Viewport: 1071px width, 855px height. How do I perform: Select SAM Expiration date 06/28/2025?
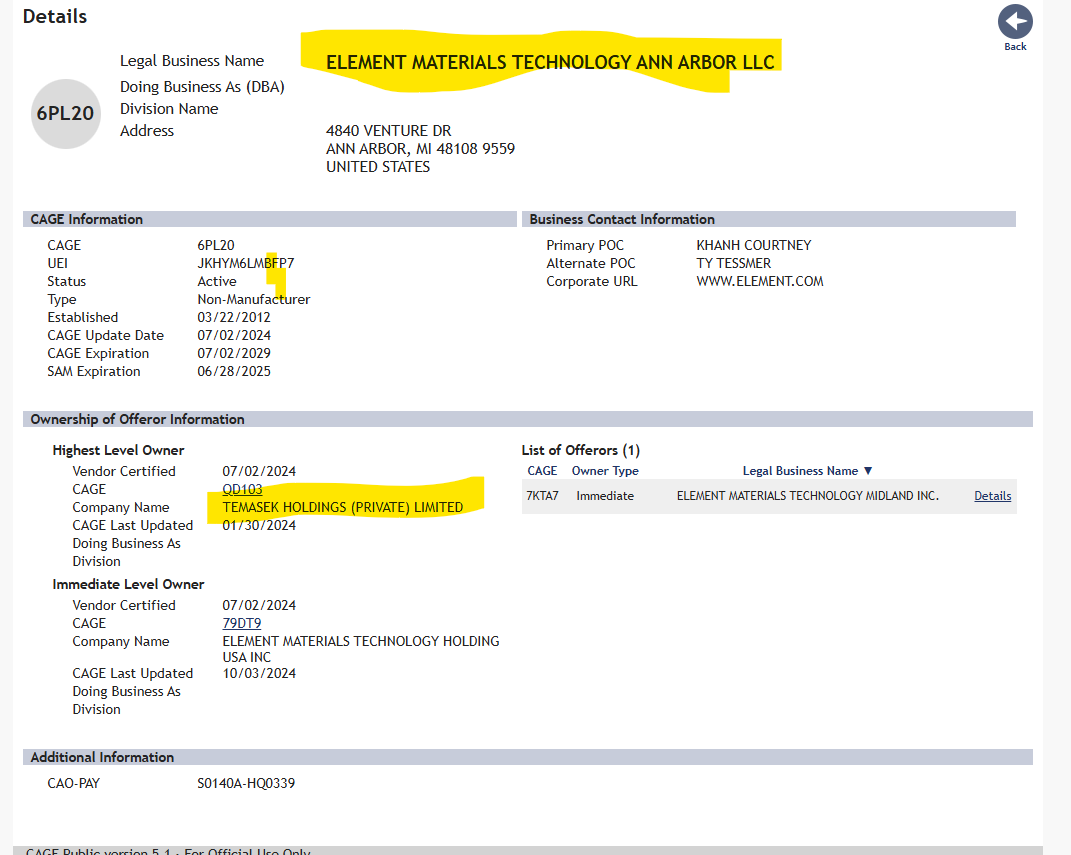(x=234, y=372)
